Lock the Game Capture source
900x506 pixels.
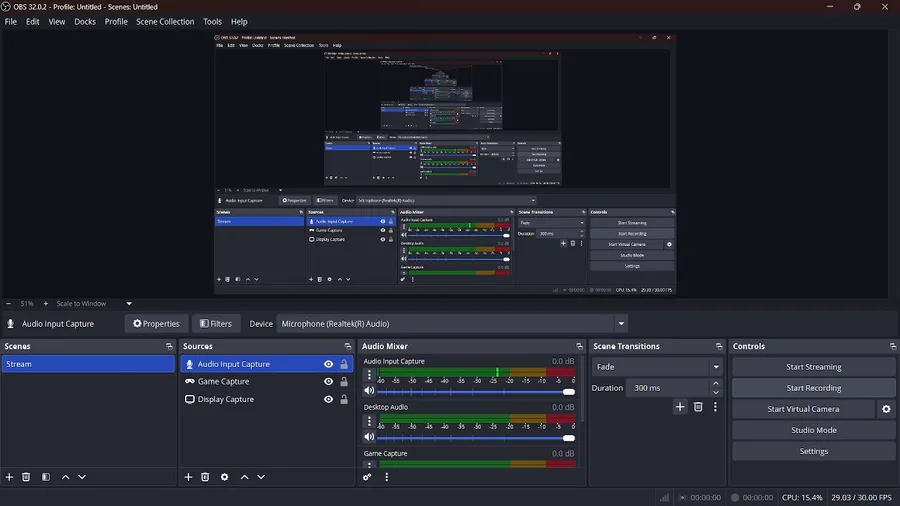pyautogui.click(x=344, y=382)
